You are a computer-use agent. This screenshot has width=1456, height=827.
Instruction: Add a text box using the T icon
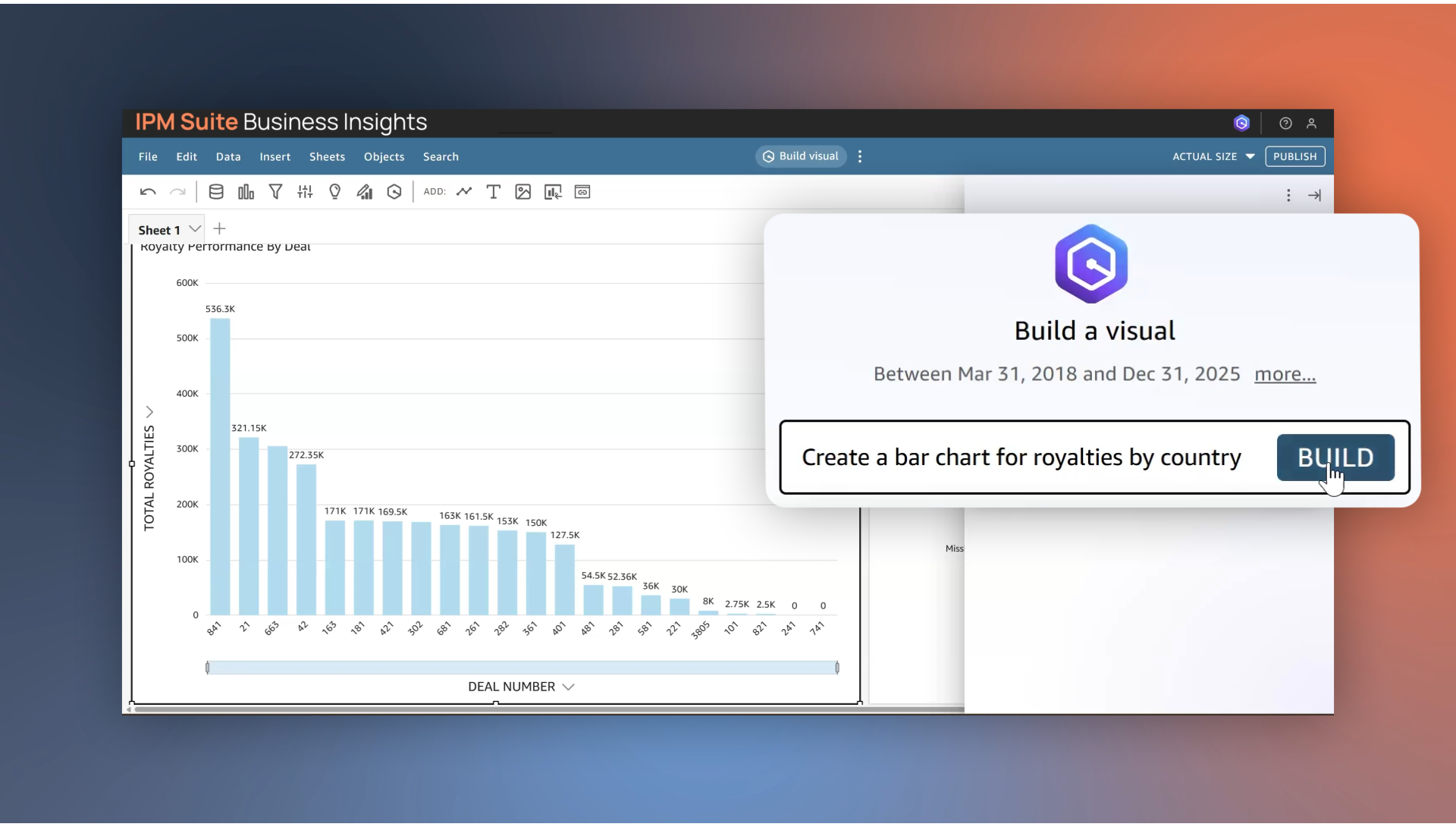click(x=494, y=191)
